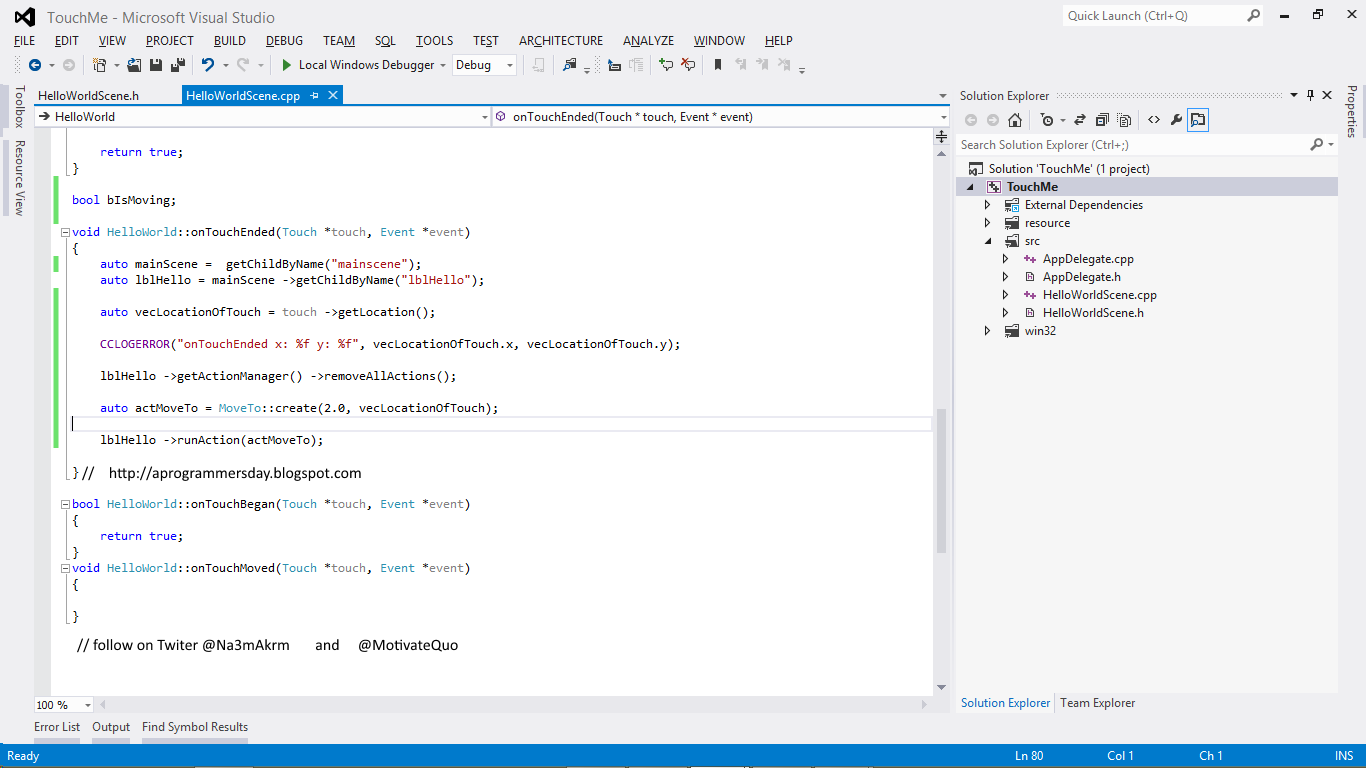The height and width of the screenshot is (768, 1366).
Task: Open the Toolbox side panel
Action: pyautogui.click(x=19, y=107)
